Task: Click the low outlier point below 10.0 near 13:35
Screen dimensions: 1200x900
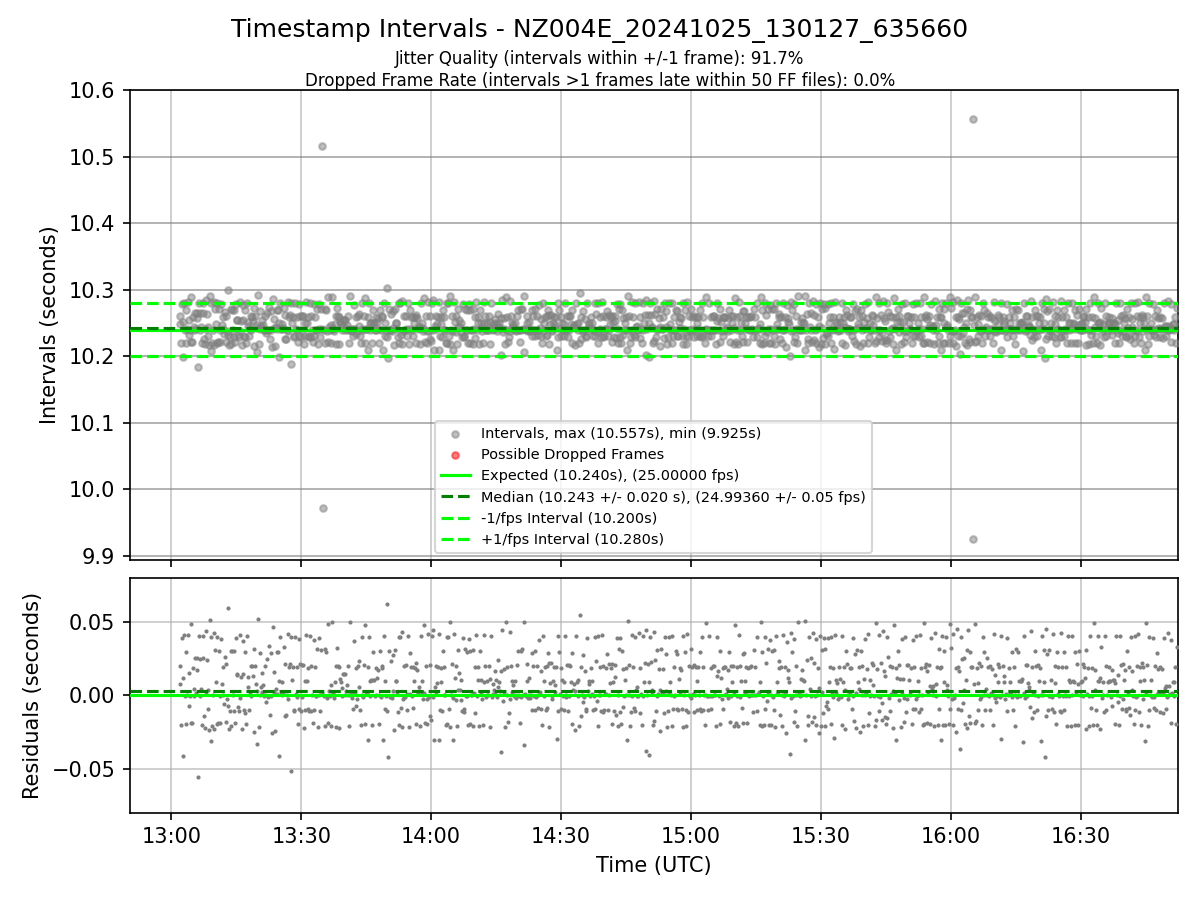Action: 323,508
